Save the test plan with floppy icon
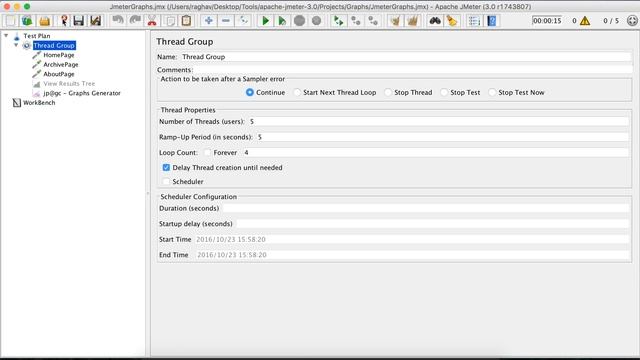 point(78,21)
